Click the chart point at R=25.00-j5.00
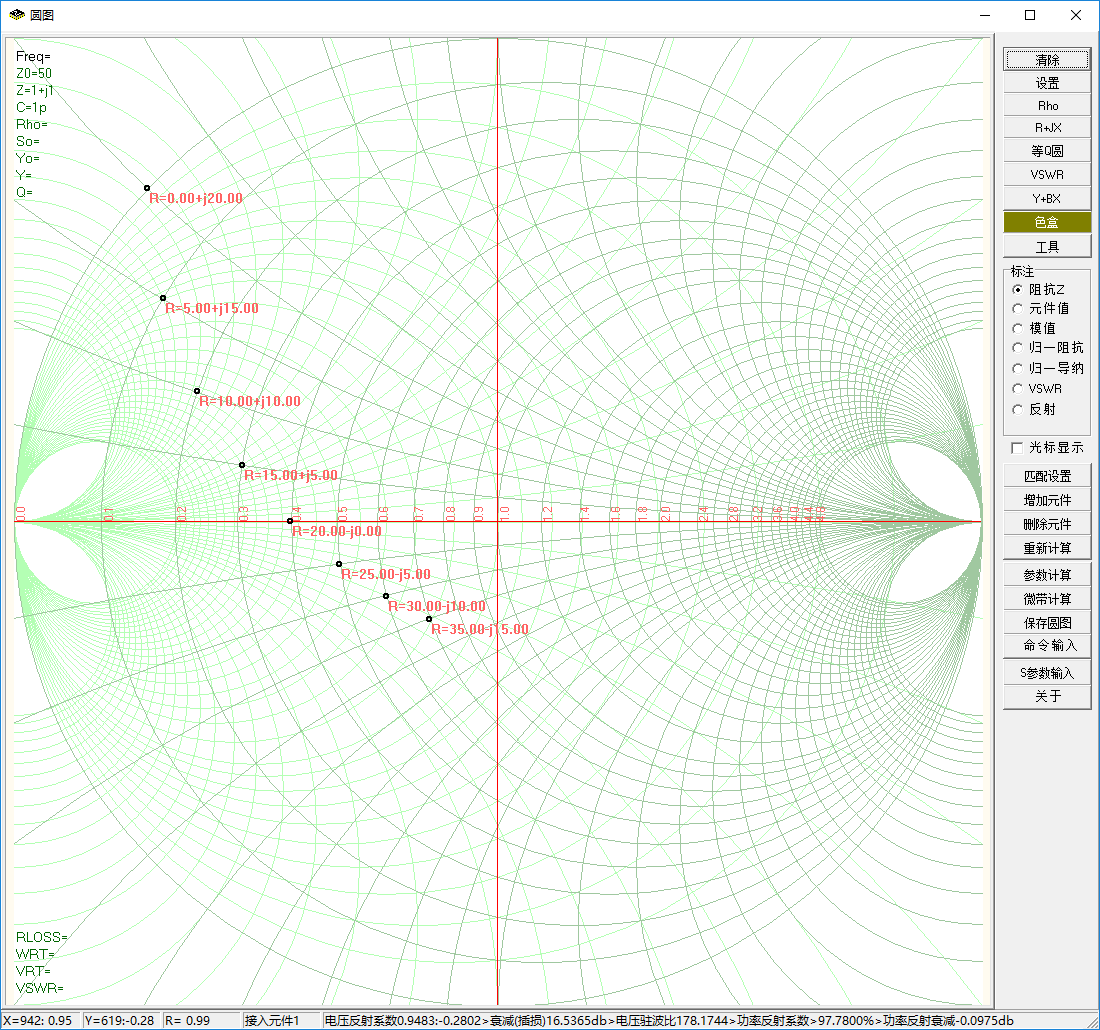The width and height of the screenshot is (1100, 1030). click(x=339, y=564)
